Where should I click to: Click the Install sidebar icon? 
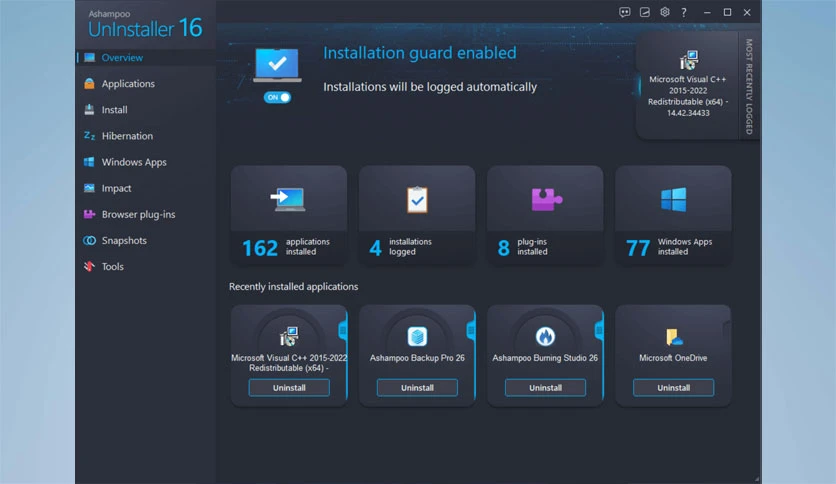[x=90, y=110]
